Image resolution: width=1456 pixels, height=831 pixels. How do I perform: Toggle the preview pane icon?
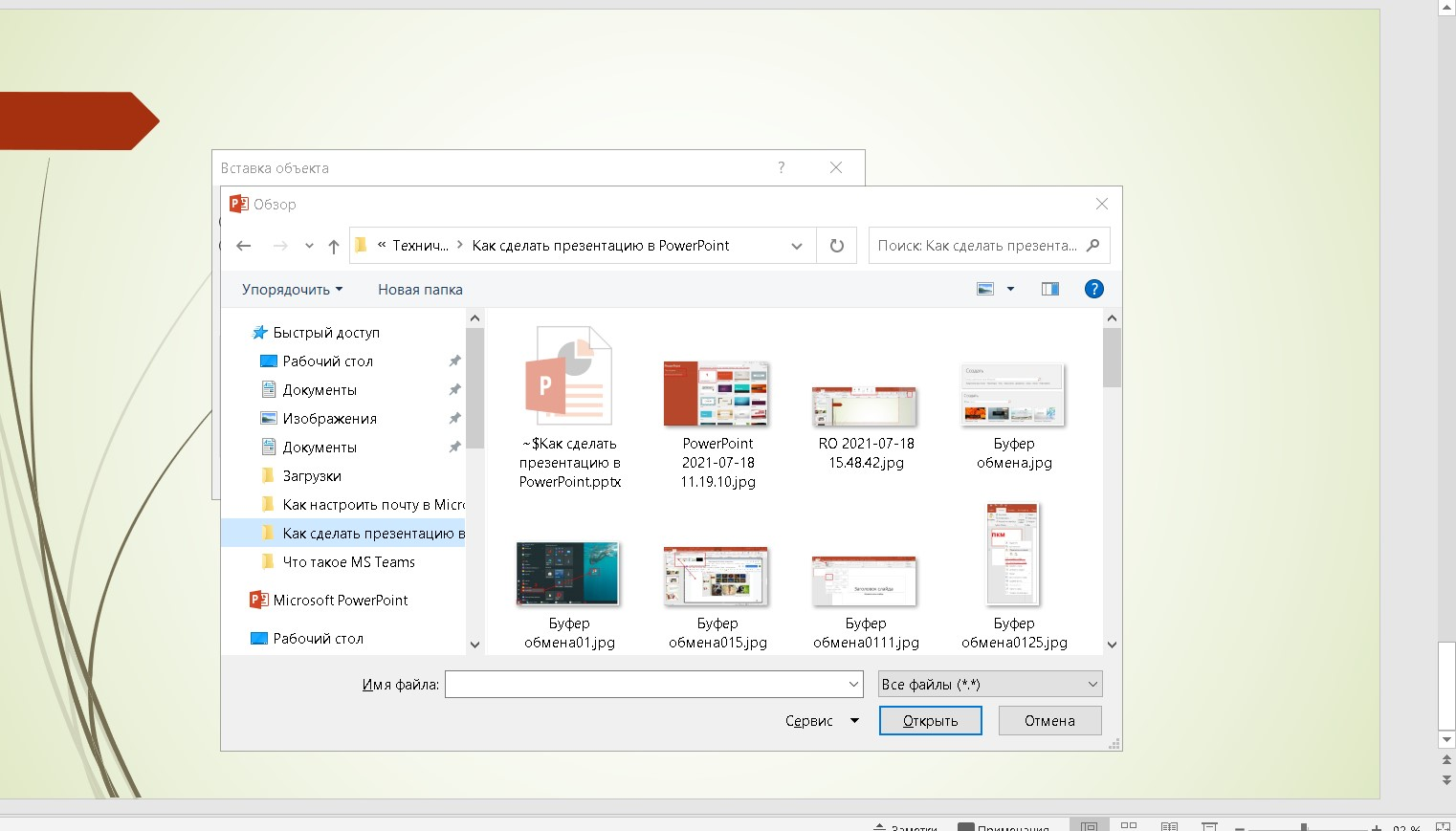1049,289
